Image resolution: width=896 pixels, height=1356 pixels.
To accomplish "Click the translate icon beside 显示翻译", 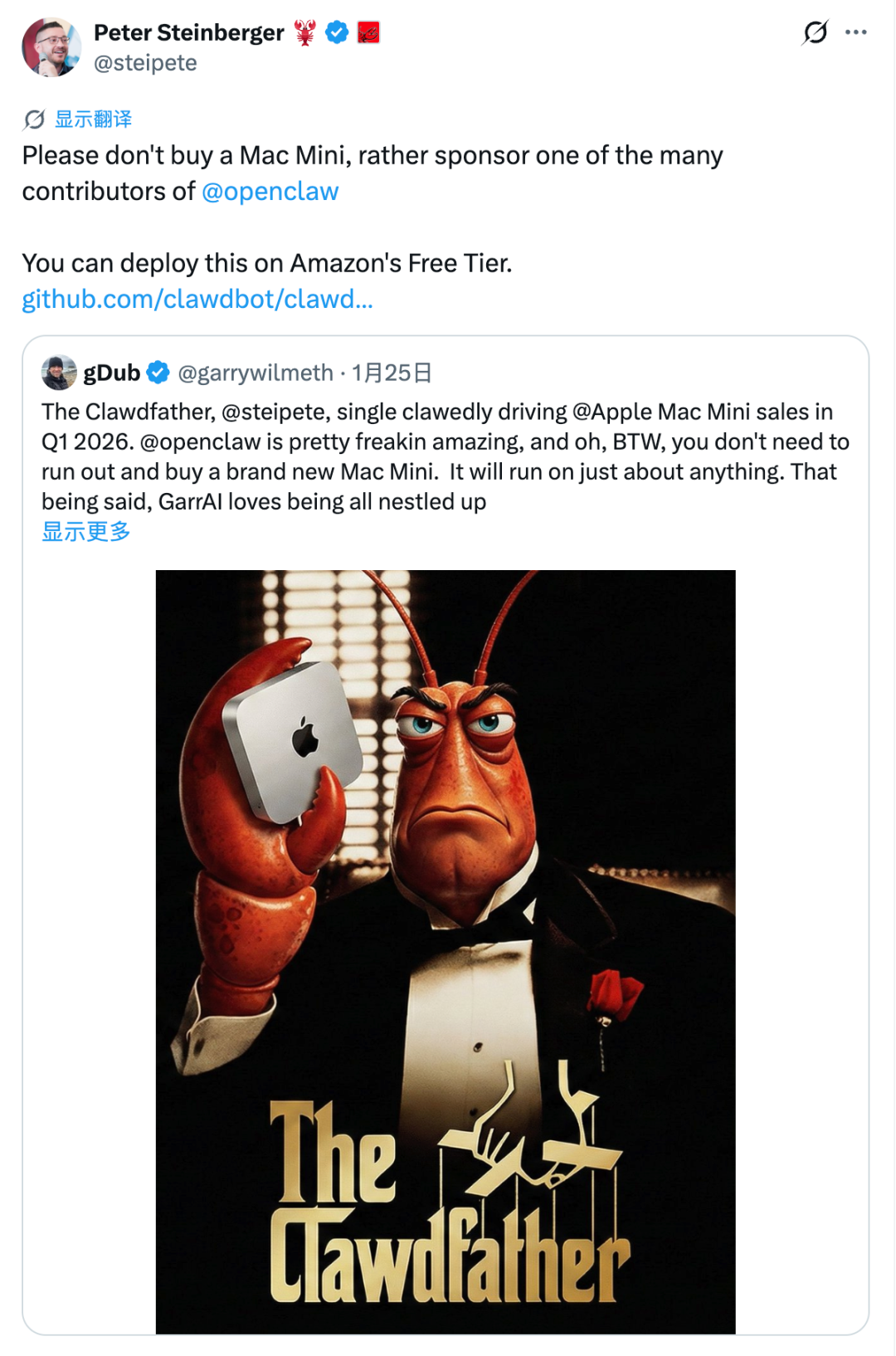I will pyautogui.click(x=34, y=120).
